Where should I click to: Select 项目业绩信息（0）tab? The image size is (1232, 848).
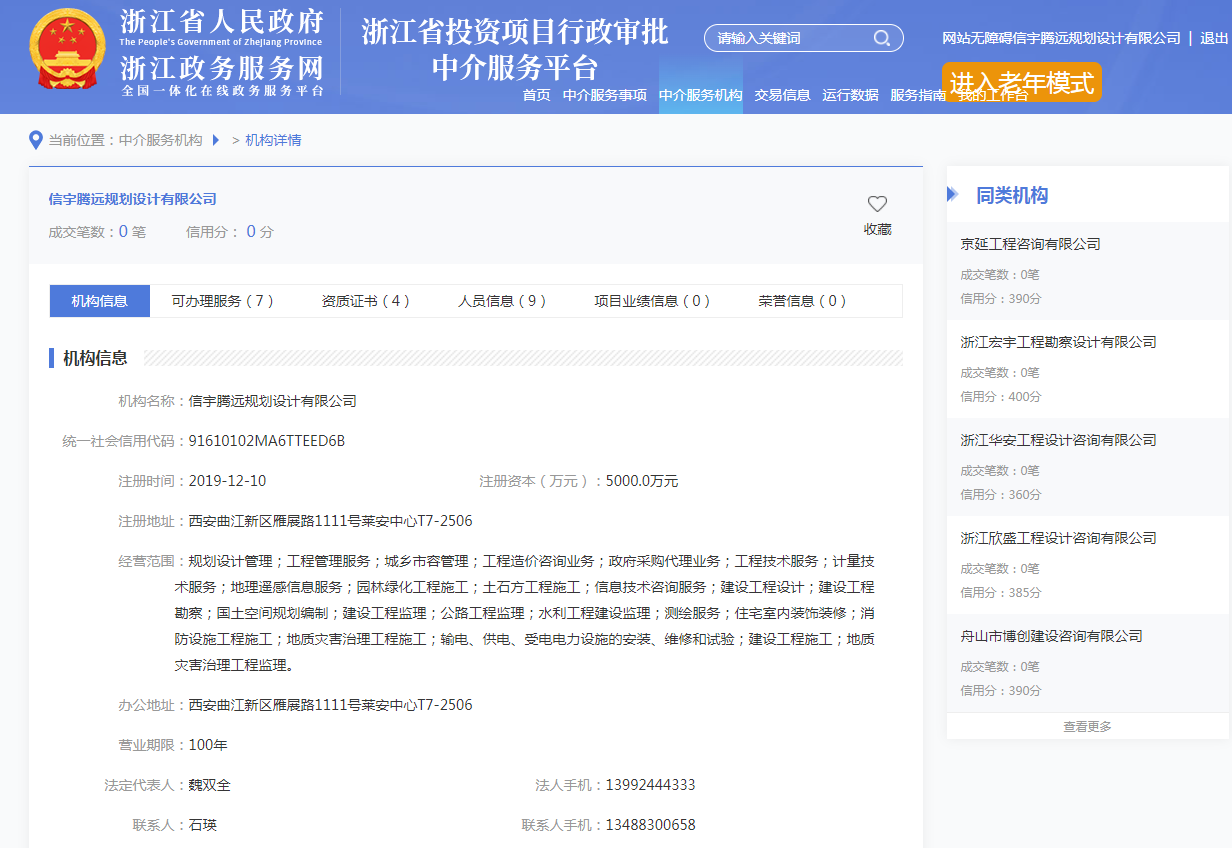tap(651, 301)
